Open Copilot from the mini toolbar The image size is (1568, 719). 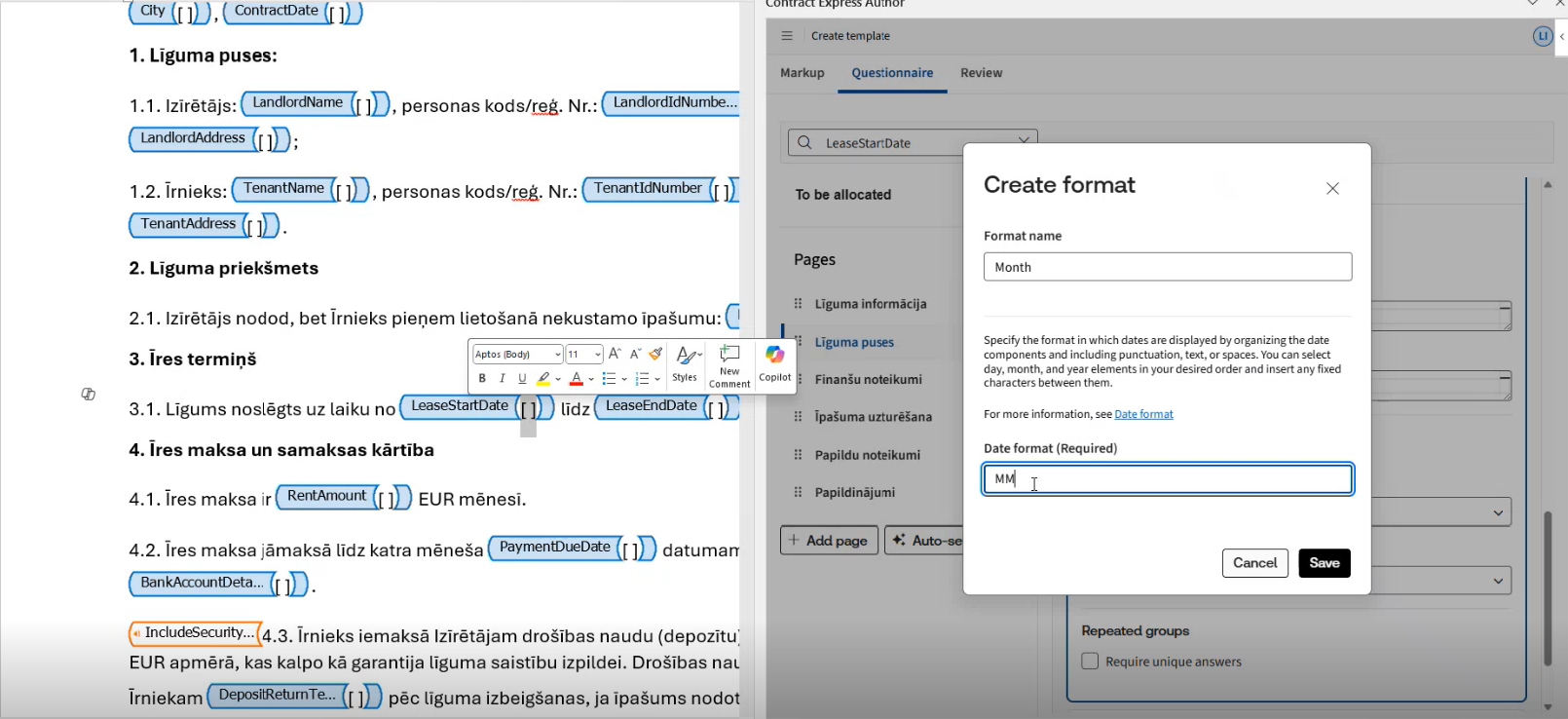point(775,362)
